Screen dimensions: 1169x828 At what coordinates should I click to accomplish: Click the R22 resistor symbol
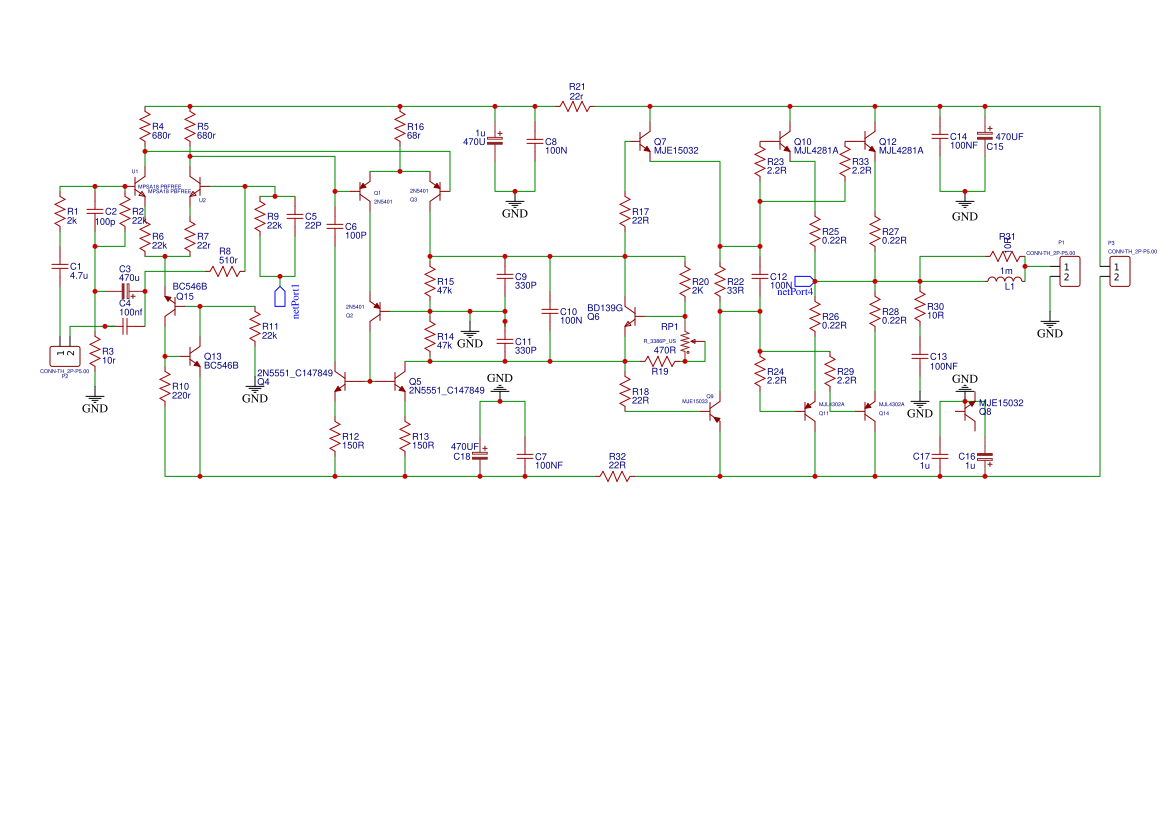(720, 282)
